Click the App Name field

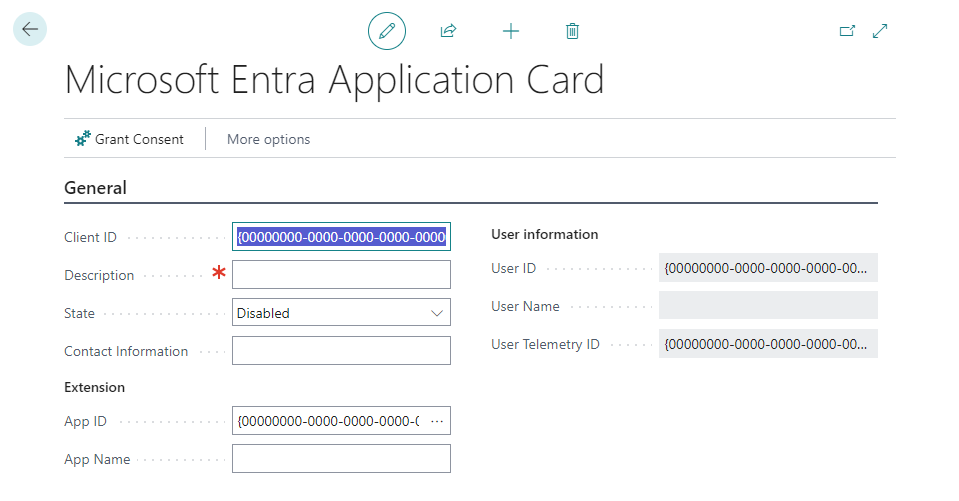[341, 458]
